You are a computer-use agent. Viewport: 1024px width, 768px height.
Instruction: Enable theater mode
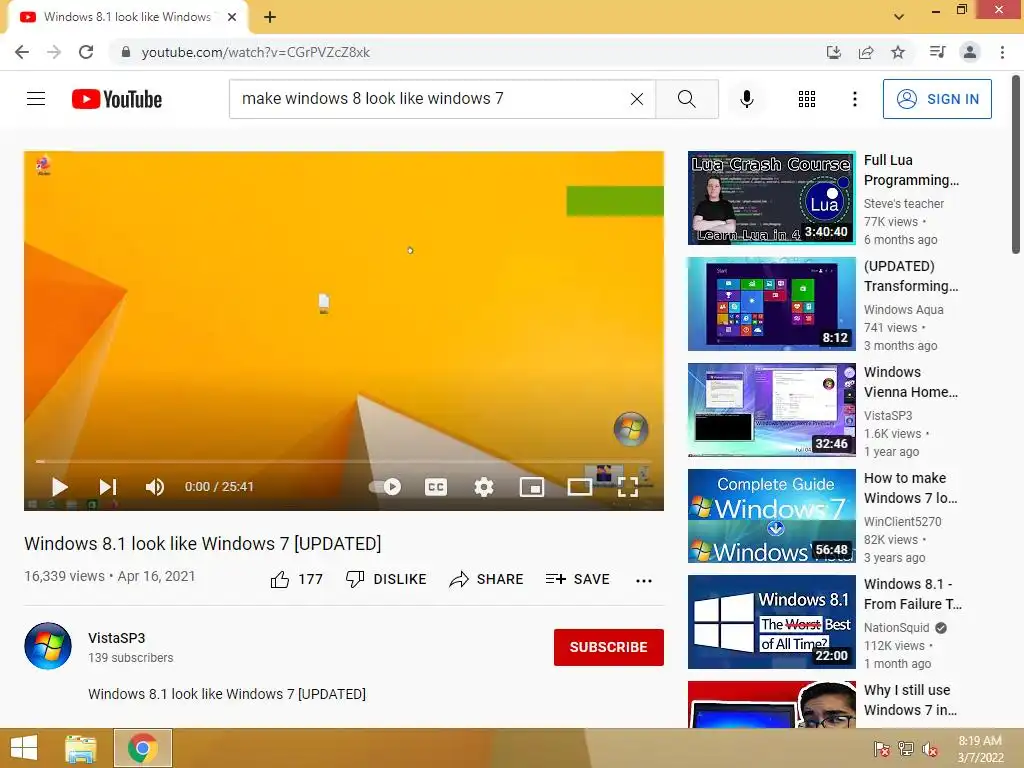[x=579, y=487]
